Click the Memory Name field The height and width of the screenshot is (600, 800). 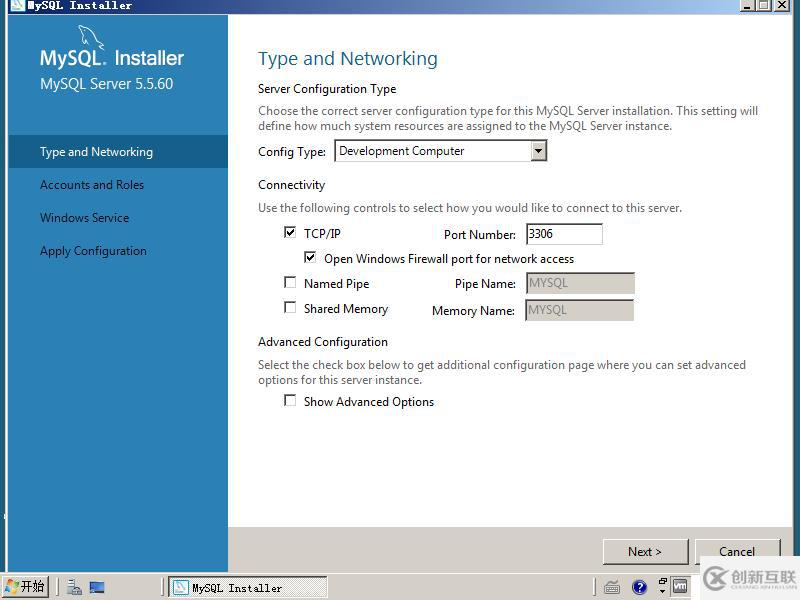[x=580, y=310]
